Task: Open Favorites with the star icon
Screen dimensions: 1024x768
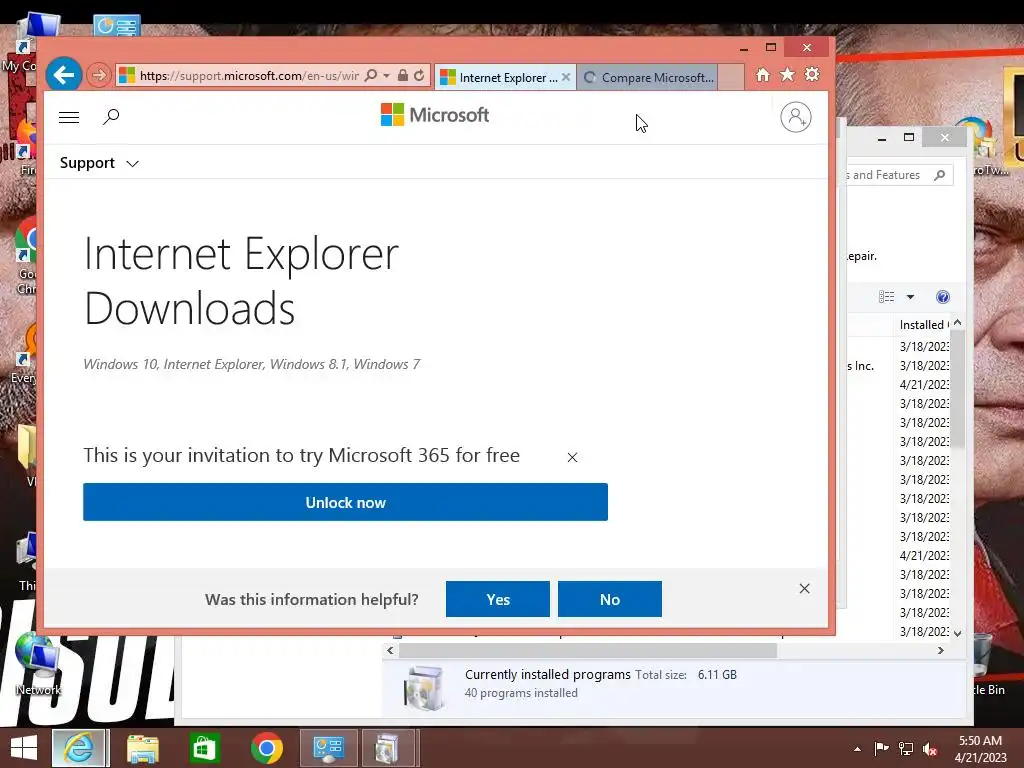Action: 788,75
